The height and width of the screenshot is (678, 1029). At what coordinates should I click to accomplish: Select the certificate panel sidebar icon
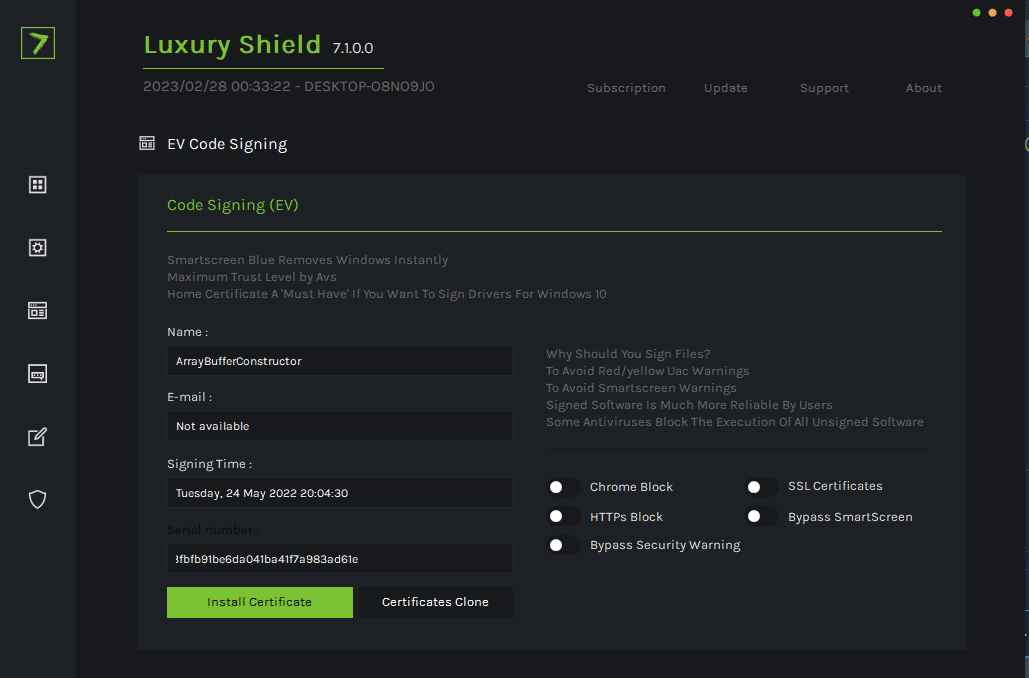pos(37,310)
